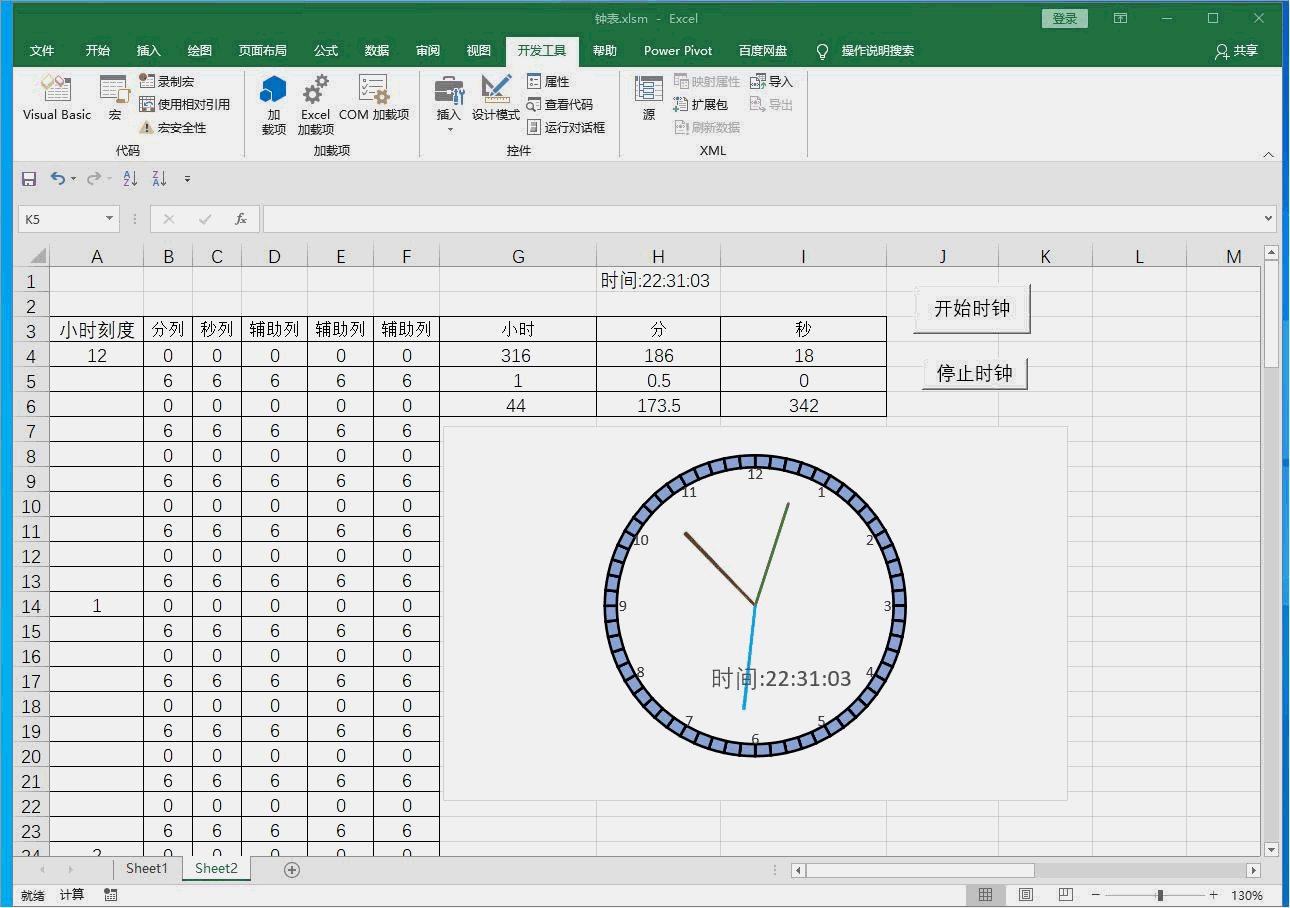1290x908 pixels.
Task: Open 宏安全性 macro security settings
Action: point(173,128)
